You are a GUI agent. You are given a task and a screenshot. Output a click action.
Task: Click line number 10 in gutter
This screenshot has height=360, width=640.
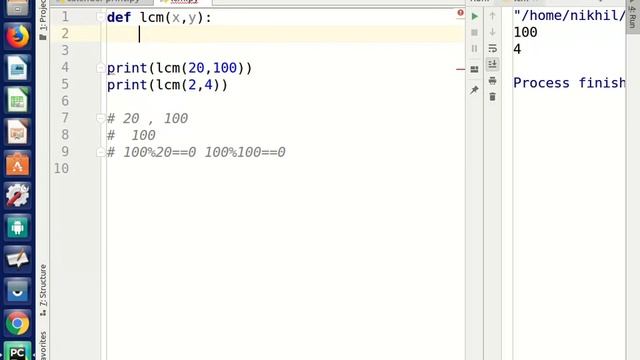pos(61,169)
